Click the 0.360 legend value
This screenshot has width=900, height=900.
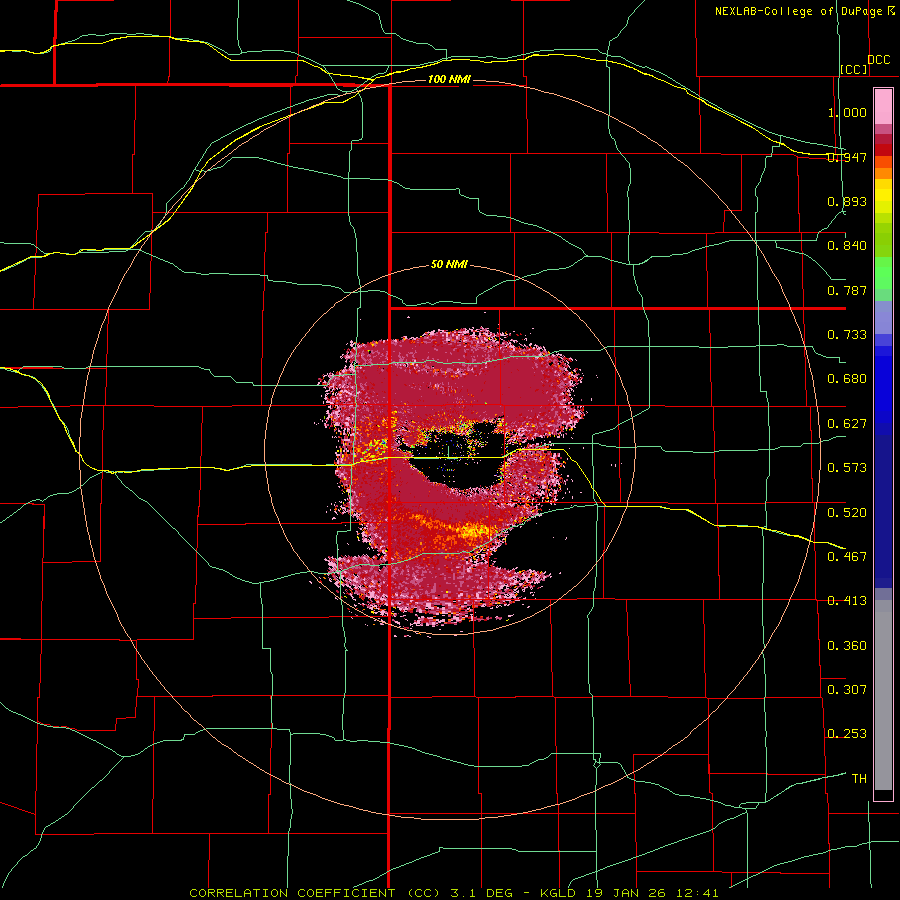[847, 646]
